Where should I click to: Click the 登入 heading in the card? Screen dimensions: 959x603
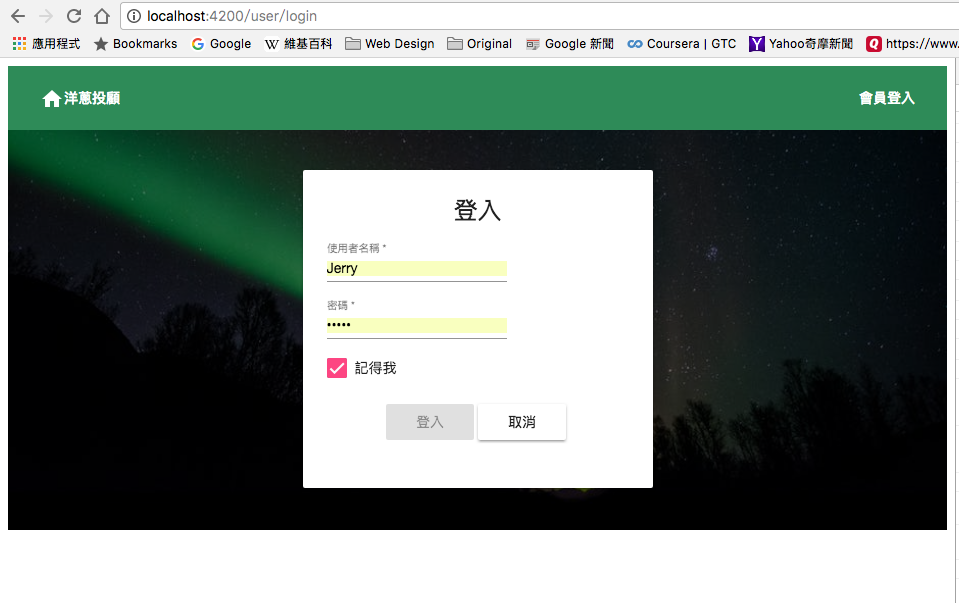pyautogui.click(x=478, y=210)
